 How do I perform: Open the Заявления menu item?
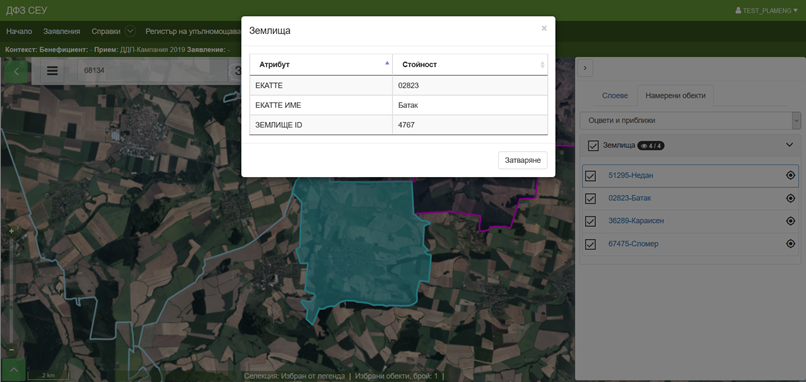pyautogui.click(x=62, y=31)
